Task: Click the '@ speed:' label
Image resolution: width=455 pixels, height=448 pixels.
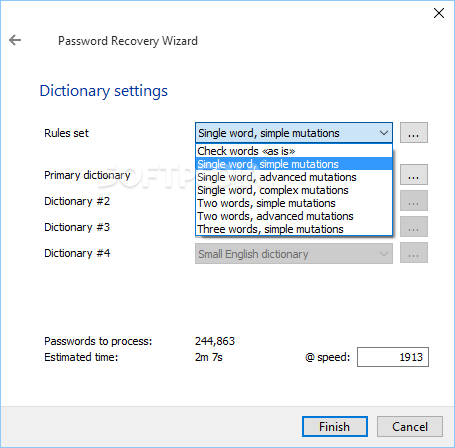Action: point(327,357)
